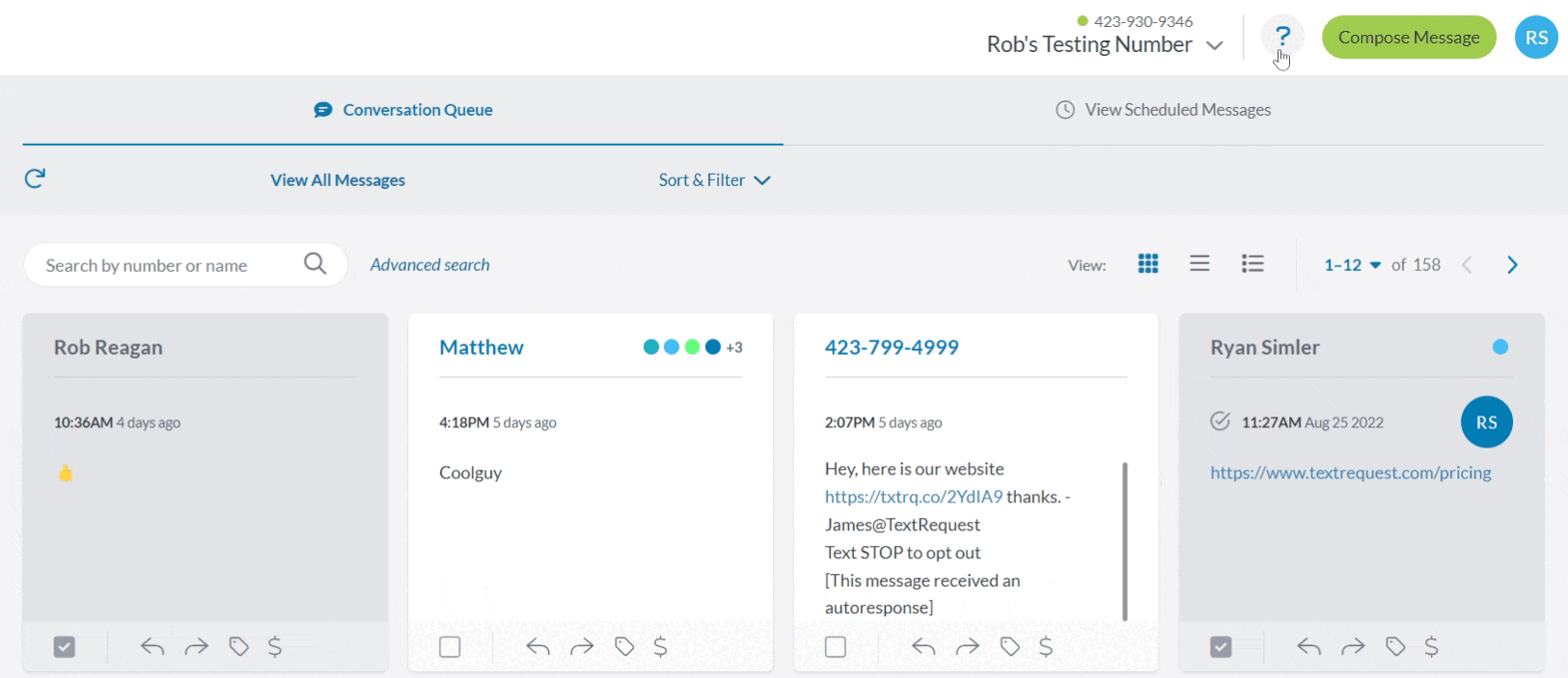The image size is (1568, 678).
Task: Click dollar payment icon on Rob Reagan card
Action: click(275, 647)
